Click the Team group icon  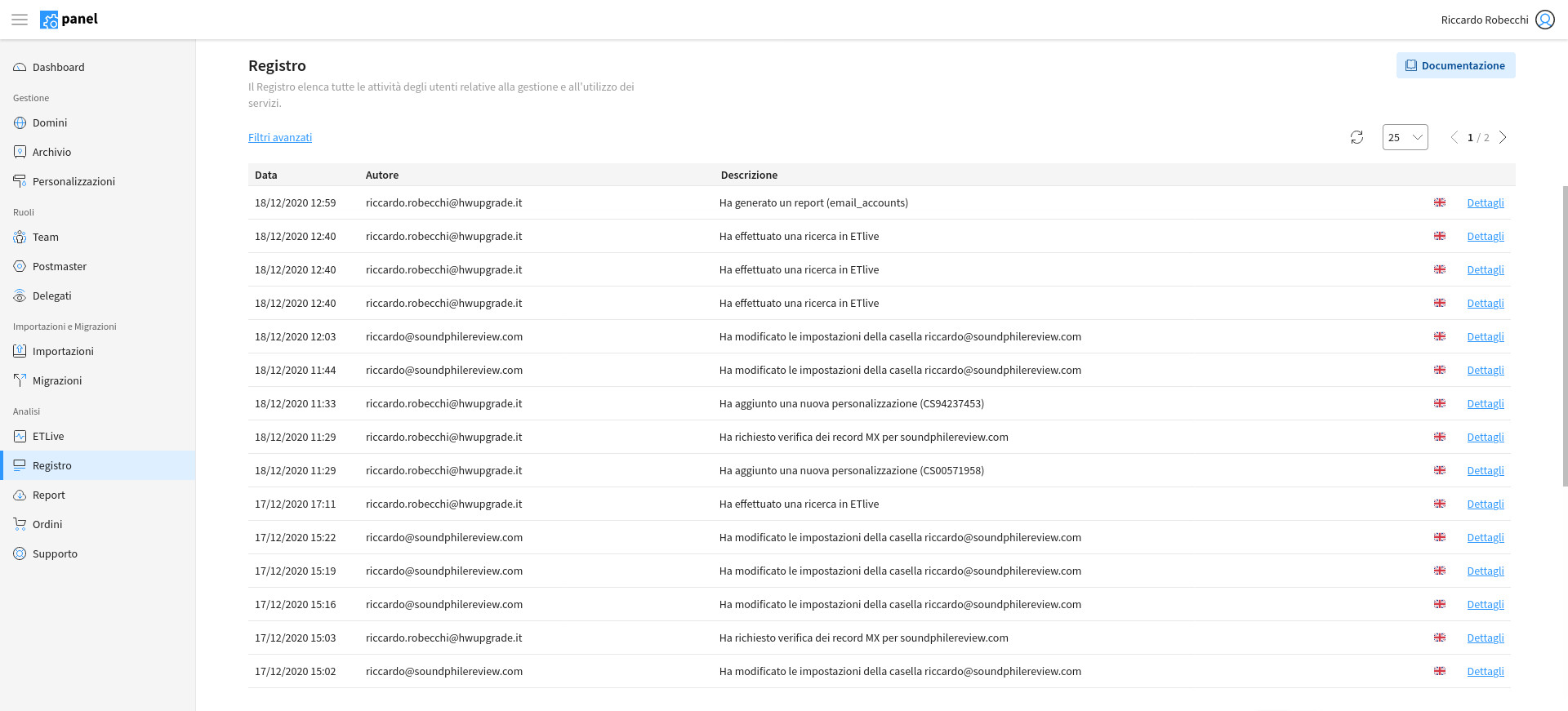[20, 237]
